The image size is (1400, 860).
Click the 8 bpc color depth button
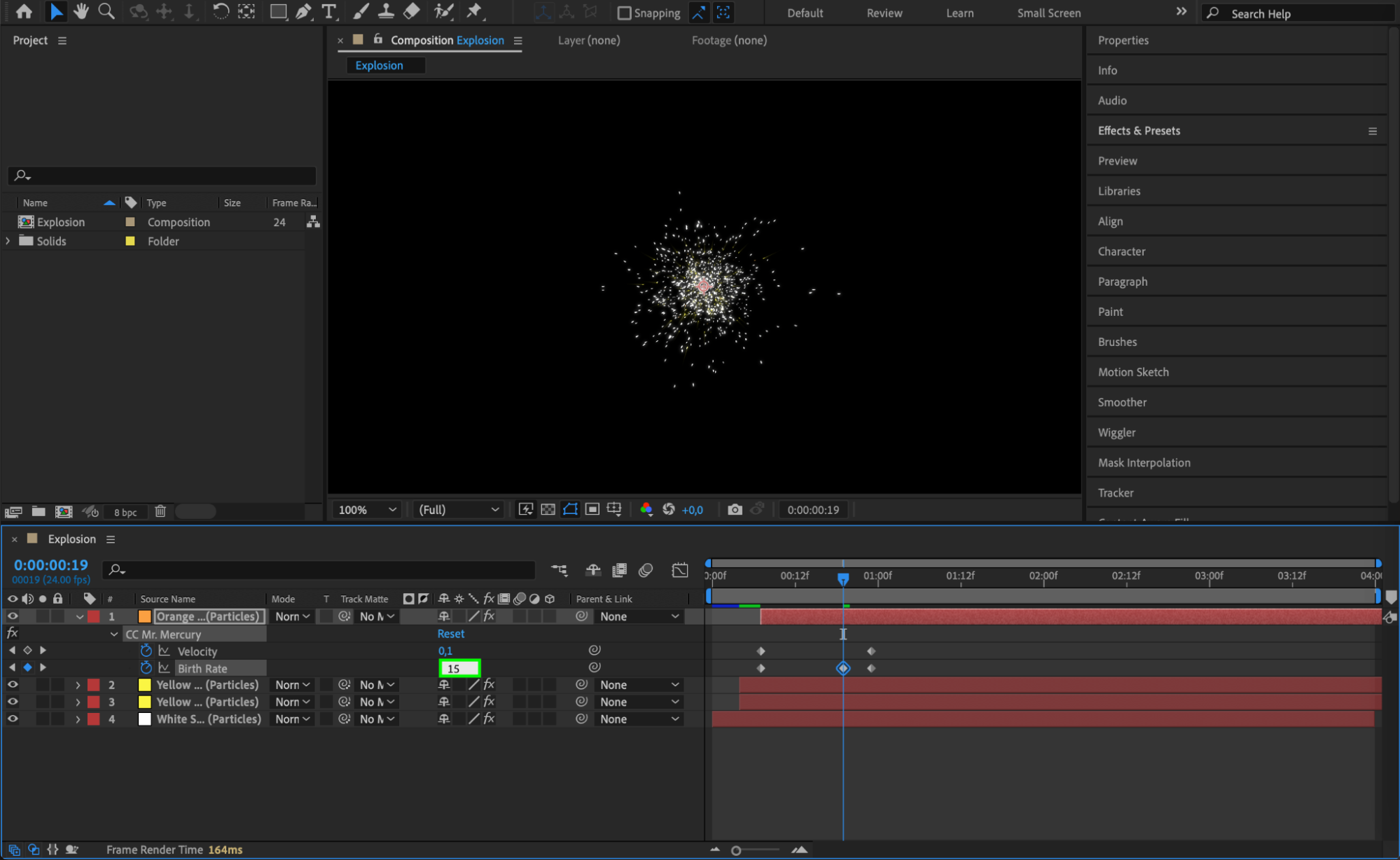coord(125,512)
